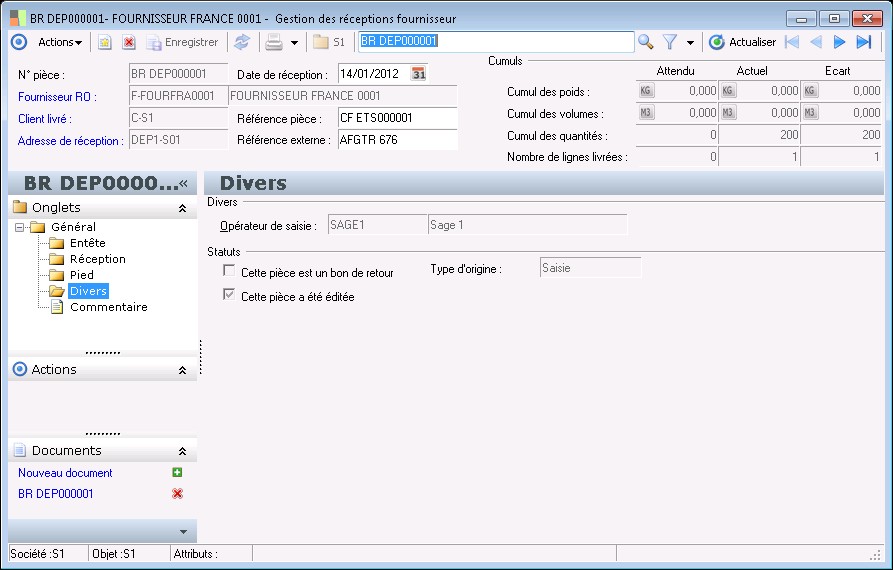Click the magnifier search icon
This screenshot has width=893, height=570.
click(646, 42)
